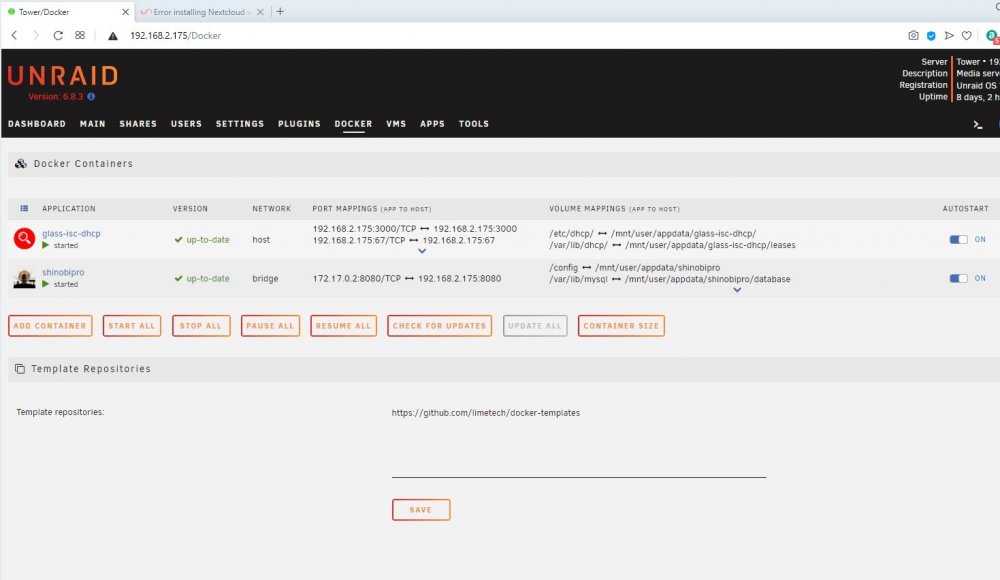Open the Settings menu
Screen dimensions: 1000x580
pyautogui.click(x=240, y=124)
